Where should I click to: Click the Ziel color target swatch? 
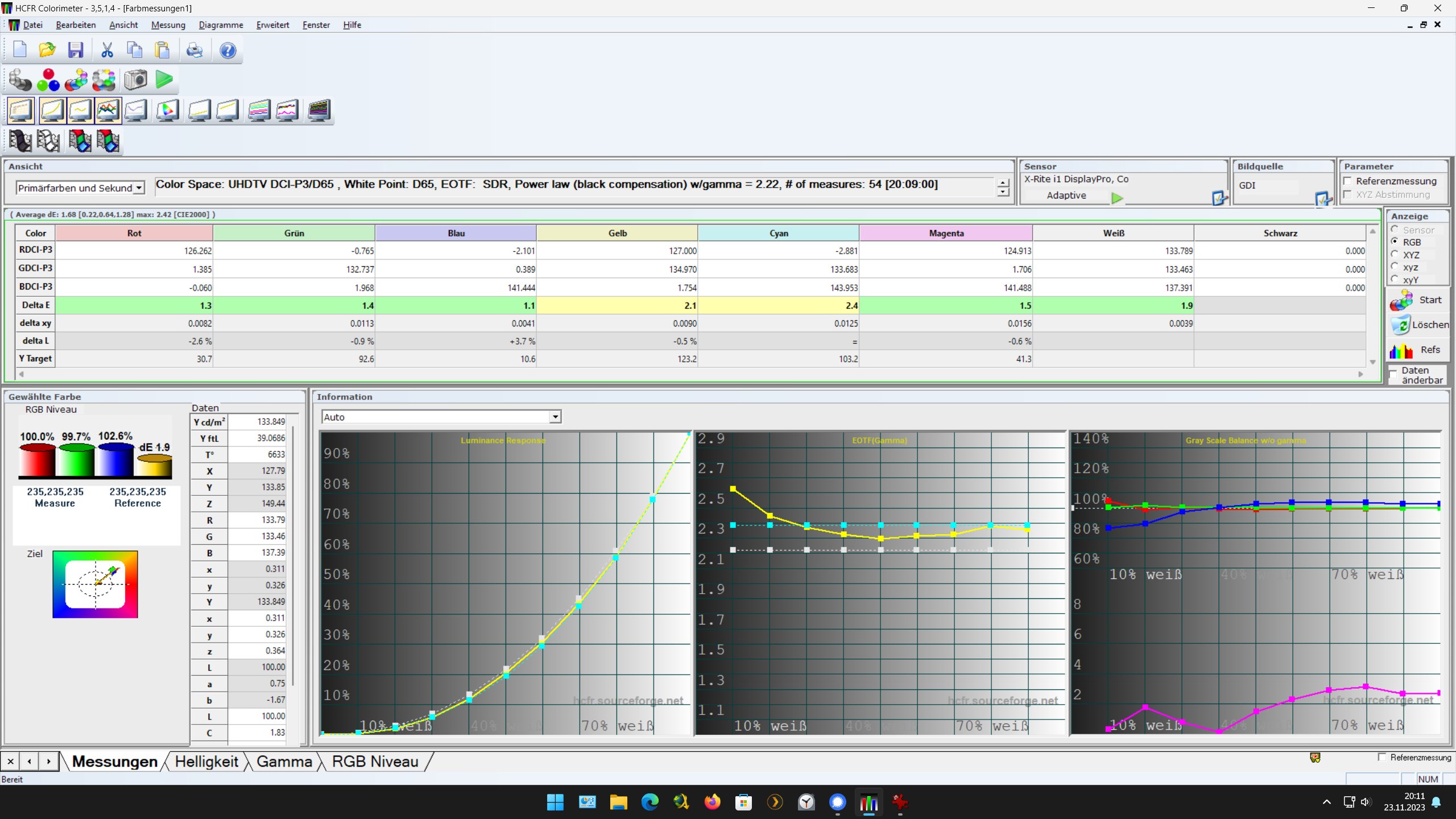pyautogui.click(x=95, y=584)
